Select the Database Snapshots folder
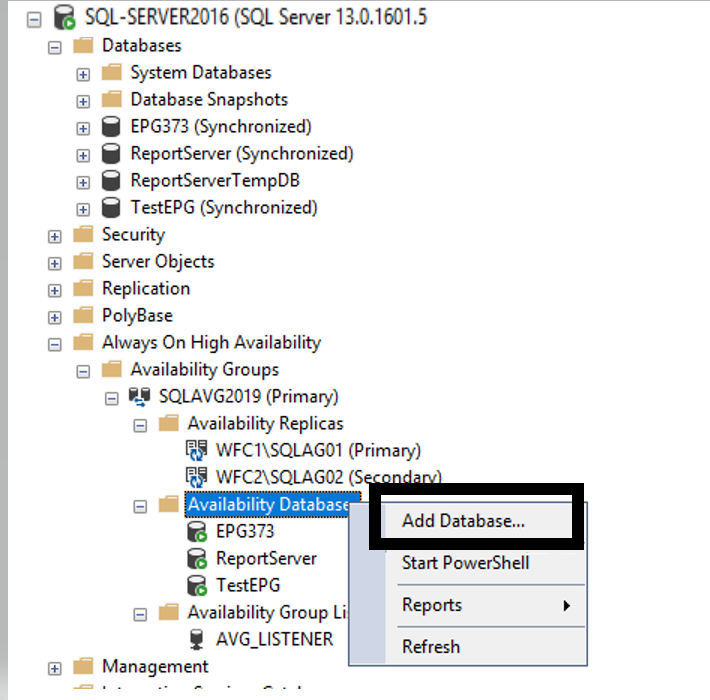This screenshot has height=700, width=710. pos(208,100)
